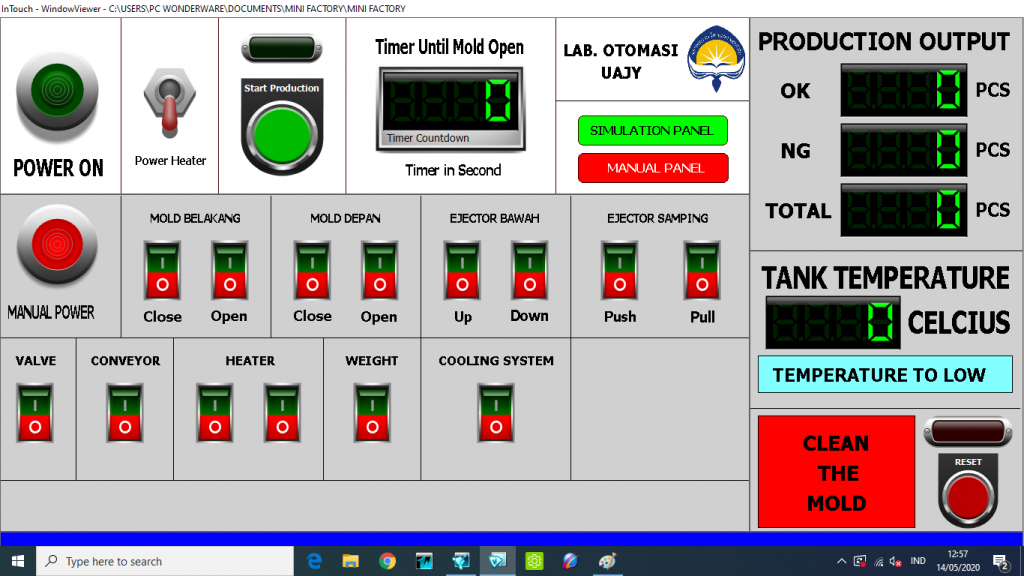Open File Explorer from the taskbar
The height and width of the screenshot is (576, 1024).
click(350, 561)
